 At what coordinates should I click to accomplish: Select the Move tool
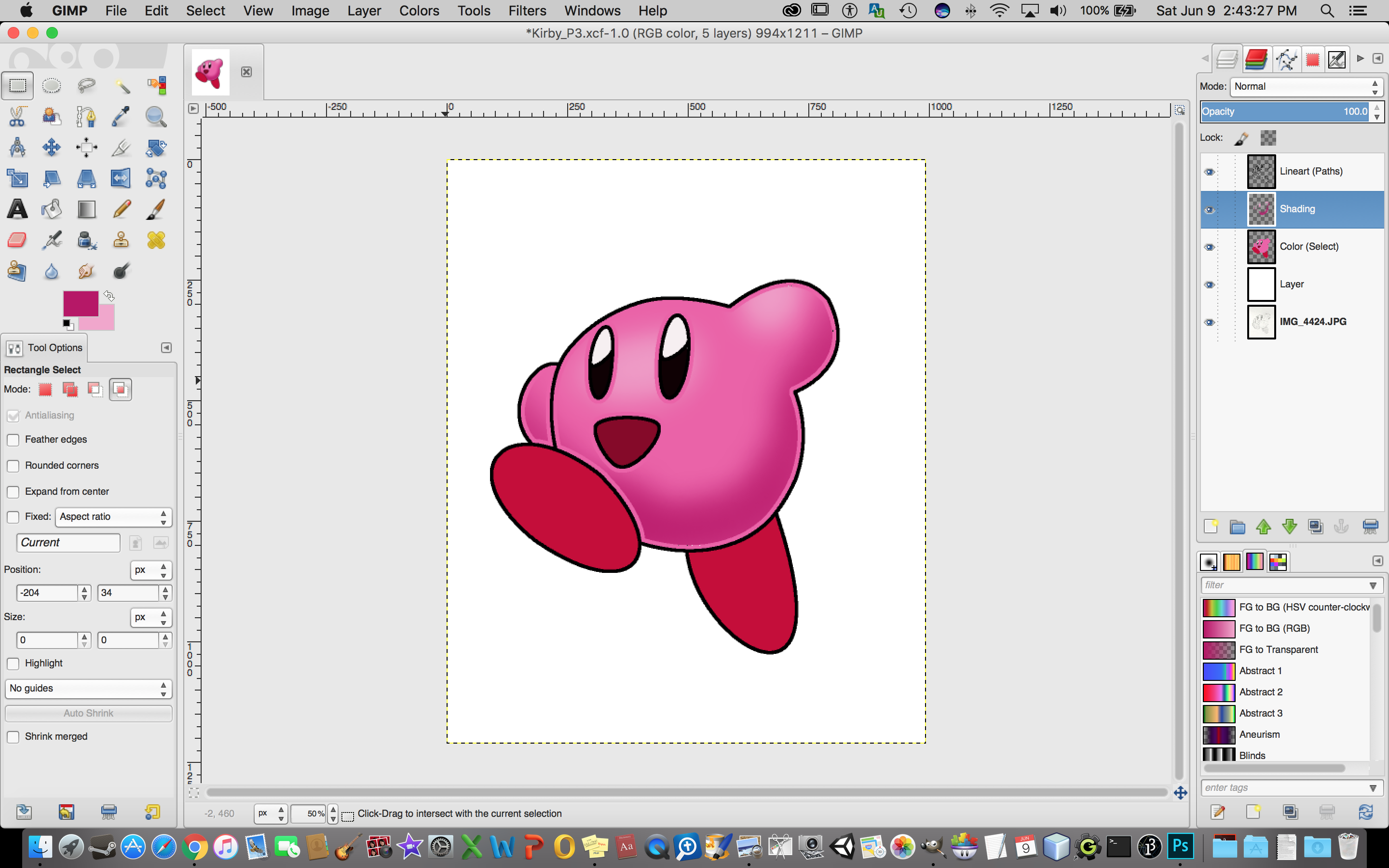click(52, 148)
